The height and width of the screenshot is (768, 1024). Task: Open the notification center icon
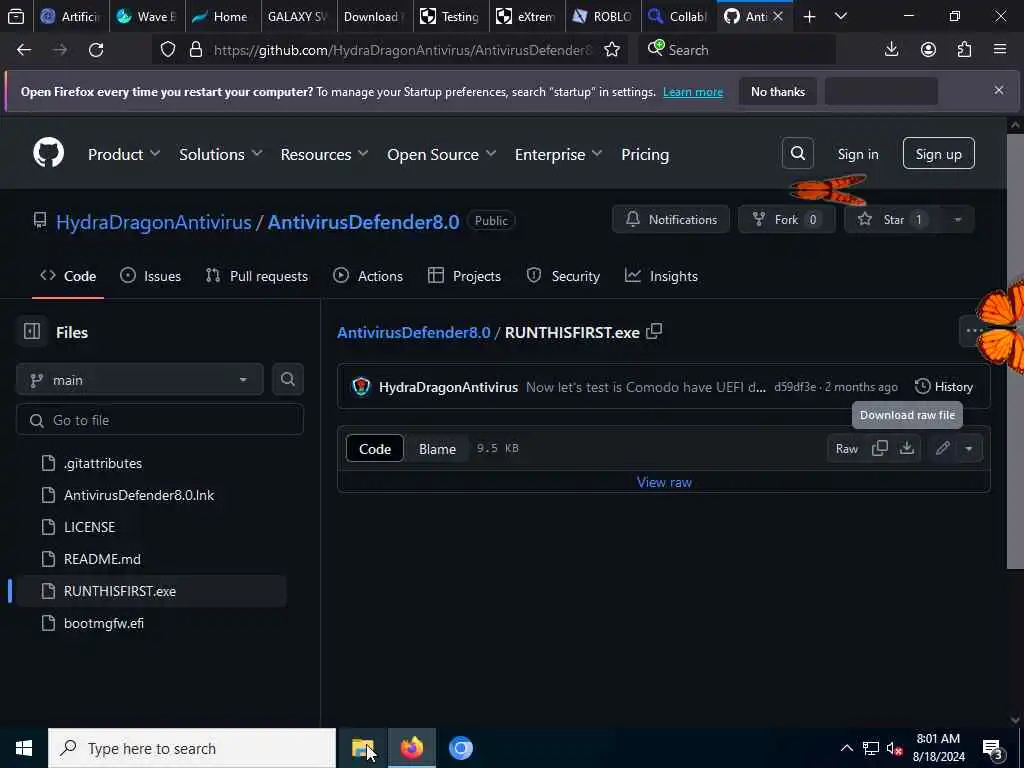pos(993,749)
